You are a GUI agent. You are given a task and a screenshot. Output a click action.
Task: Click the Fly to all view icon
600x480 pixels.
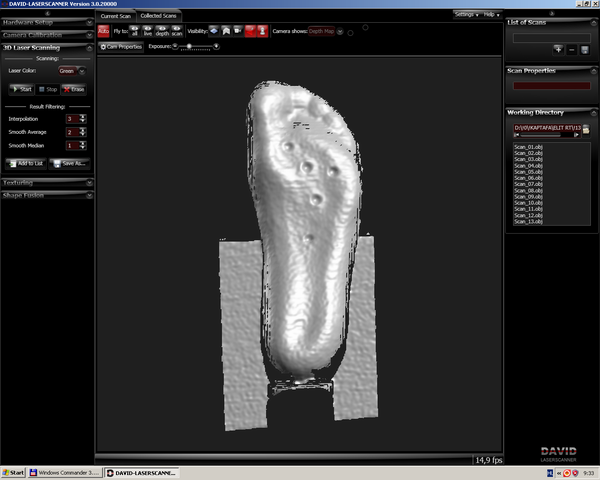point(135,31)
